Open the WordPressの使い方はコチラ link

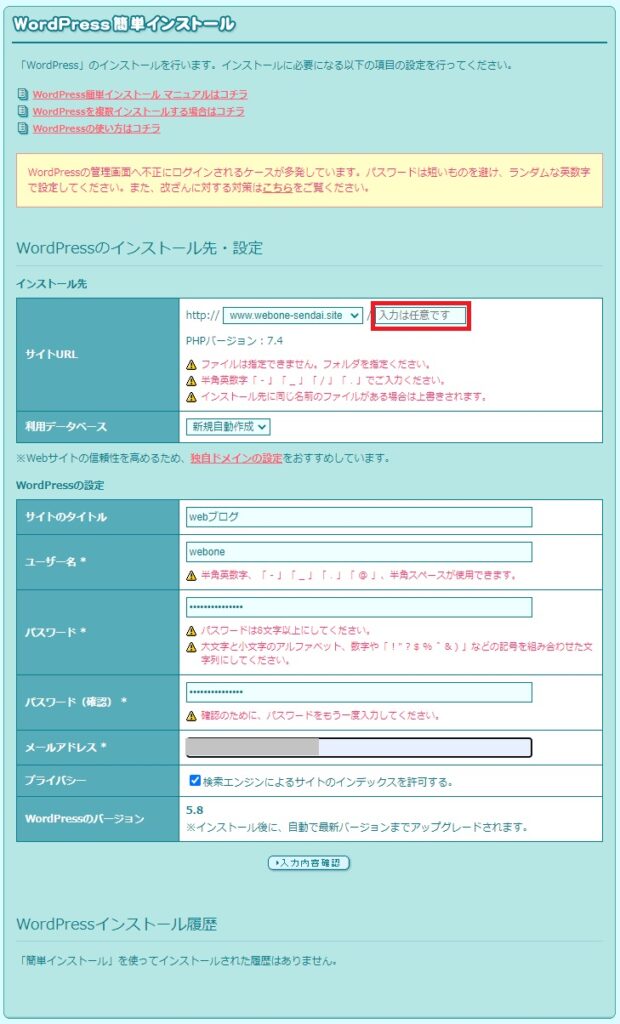click(96, 129)
